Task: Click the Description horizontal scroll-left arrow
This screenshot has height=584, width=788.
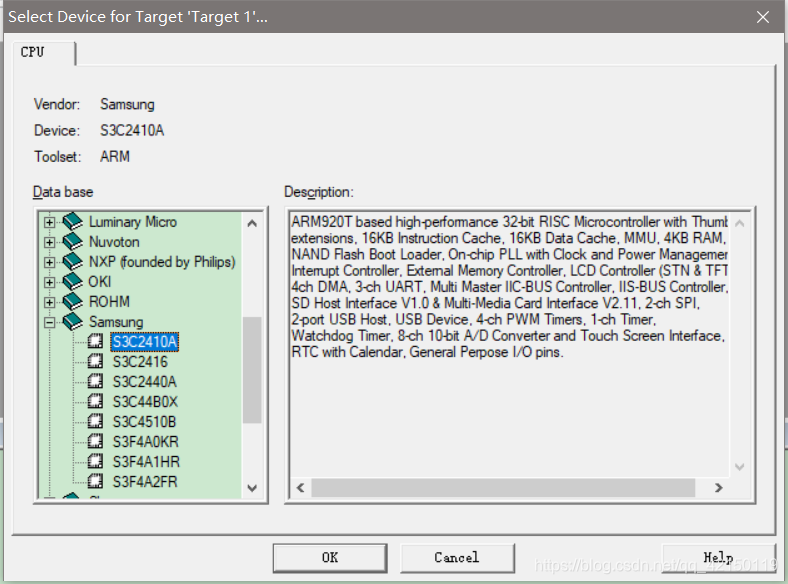Action: pyautogui.click(x=301, y=488)
